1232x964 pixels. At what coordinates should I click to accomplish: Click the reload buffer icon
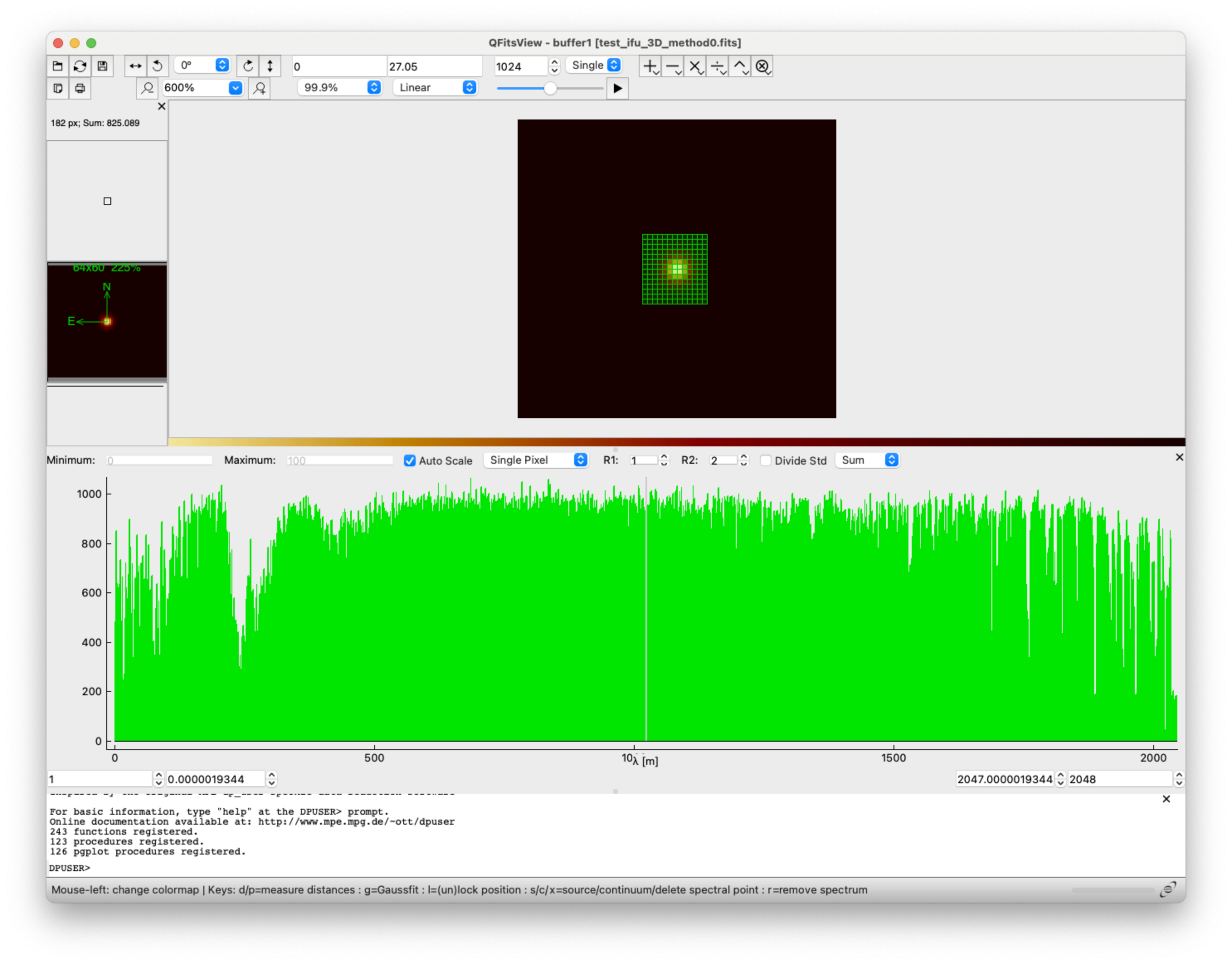click(x=80, y=66)
